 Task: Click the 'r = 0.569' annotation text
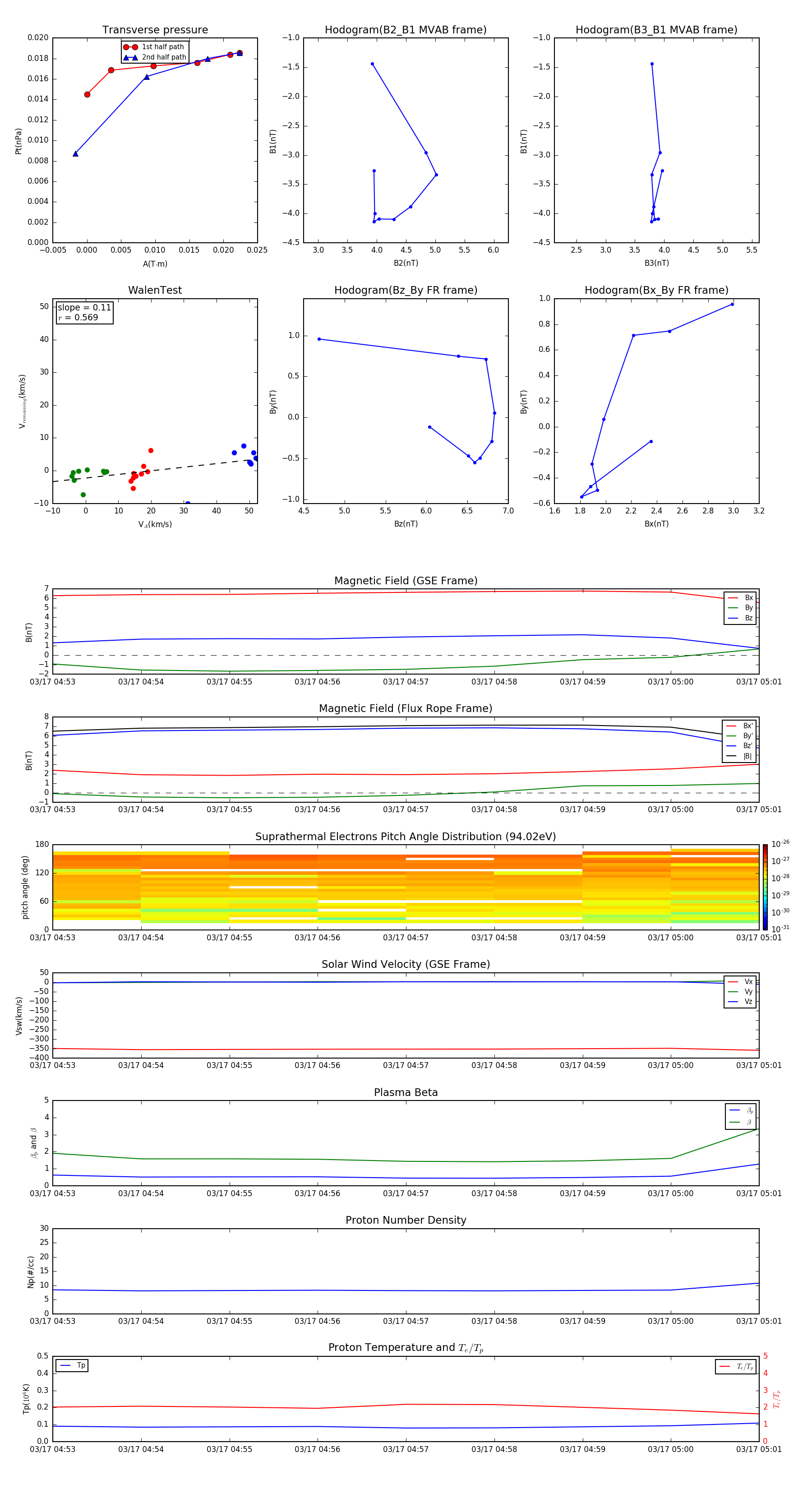[78, 317]
